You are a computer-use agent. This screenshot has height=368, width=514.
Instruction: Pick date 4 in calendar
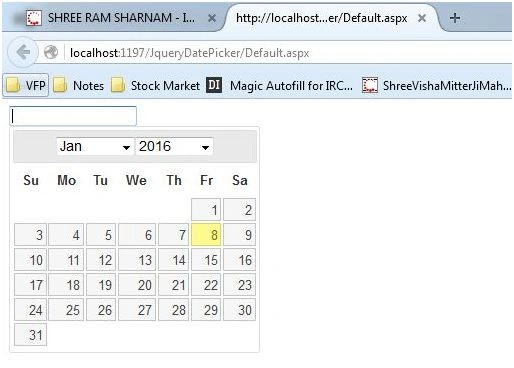(66, 235)
